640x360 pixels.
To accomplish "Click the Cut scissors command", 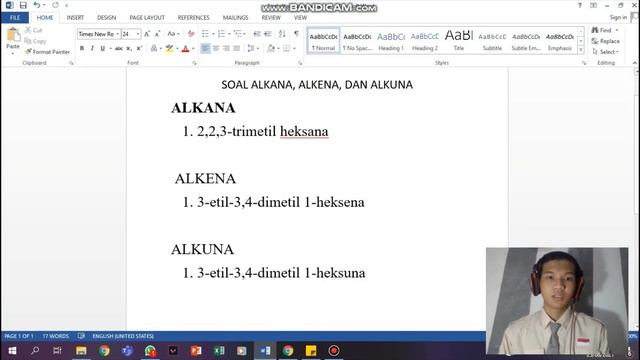I will tap(33, 30).
